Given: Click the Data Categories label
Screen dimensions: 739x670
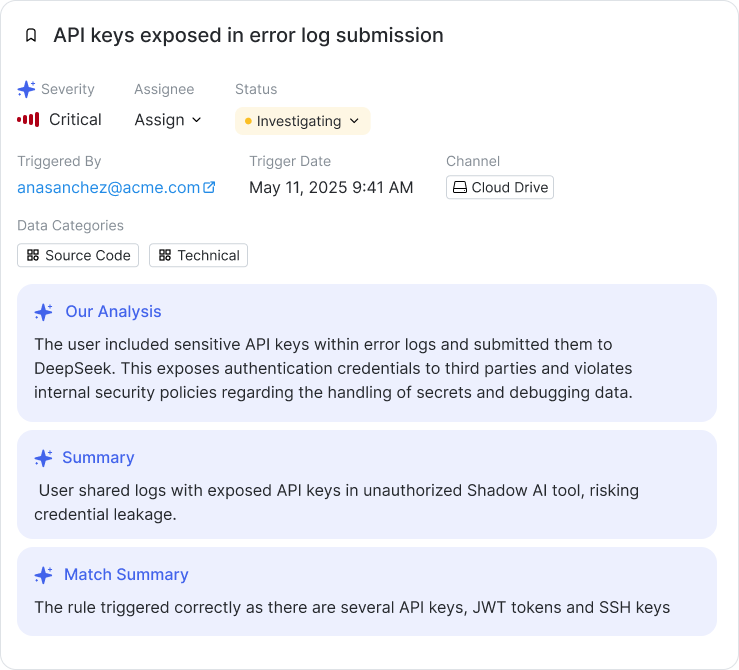Looking at the screenshot, I should [x=70, y=225].
